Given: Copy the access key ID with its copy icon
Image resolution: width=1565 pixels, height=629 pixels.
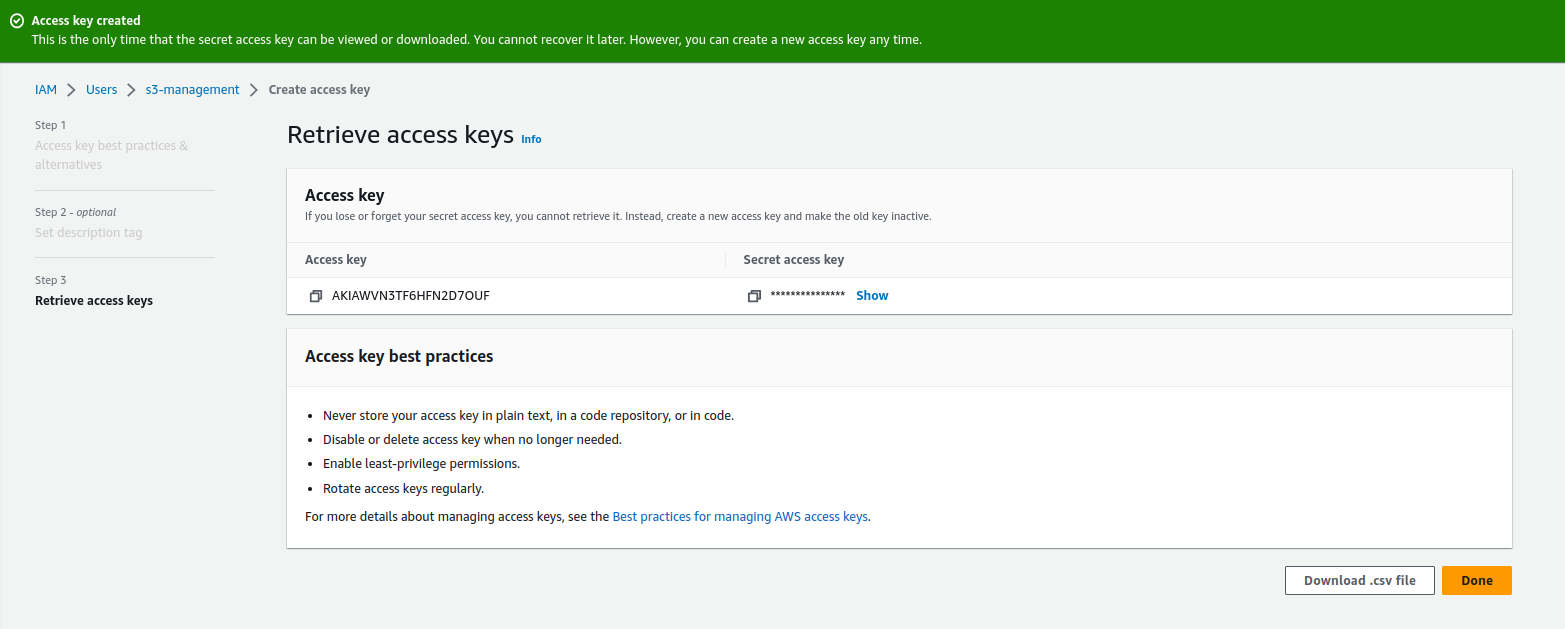Looking at the screenshot, I should 315,296.
